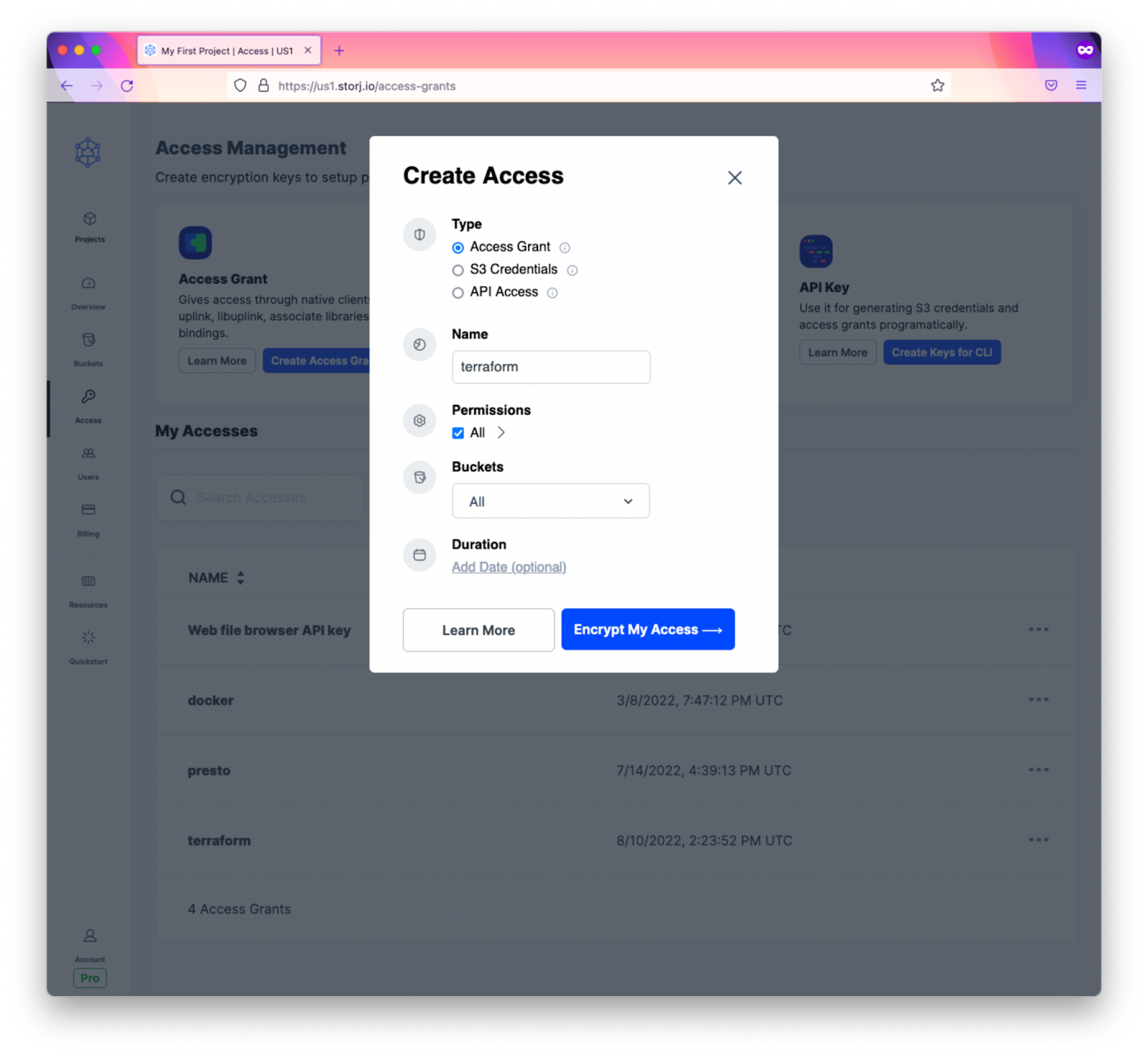Select the API Access radio option
1148x1058 pixels.
click(458, 293)
